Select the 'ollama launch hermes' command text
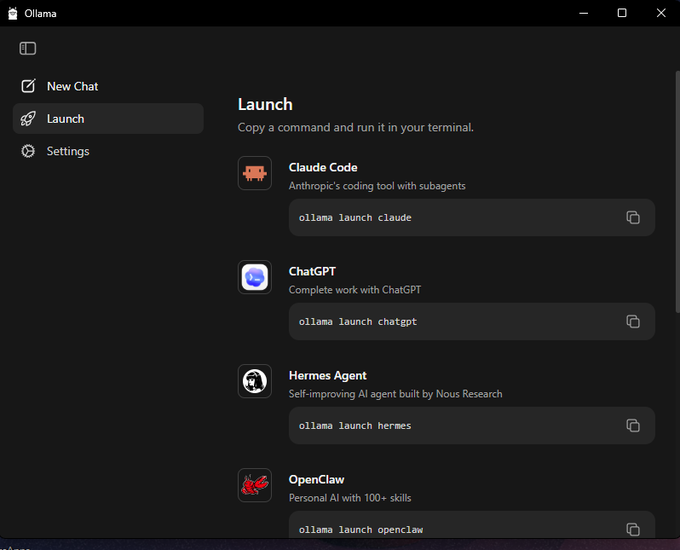Screen dimensions: 680x550 (355, 426)
